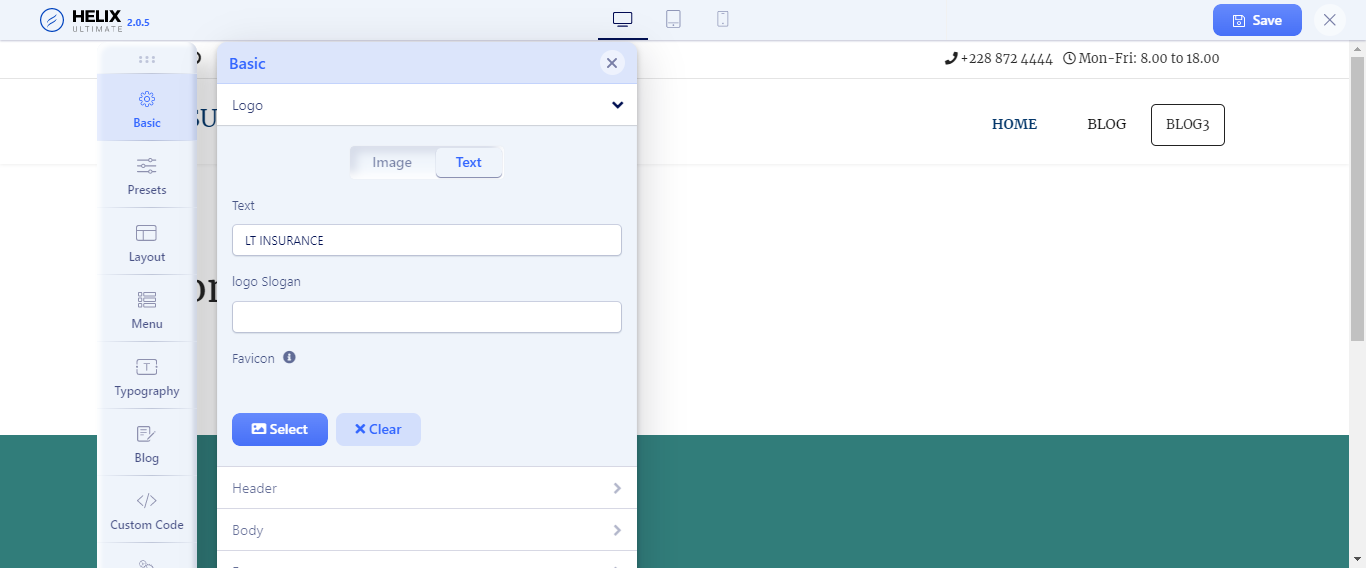1366x568 pixels.
Task: Expand the Body section
Action: (427, 530)
